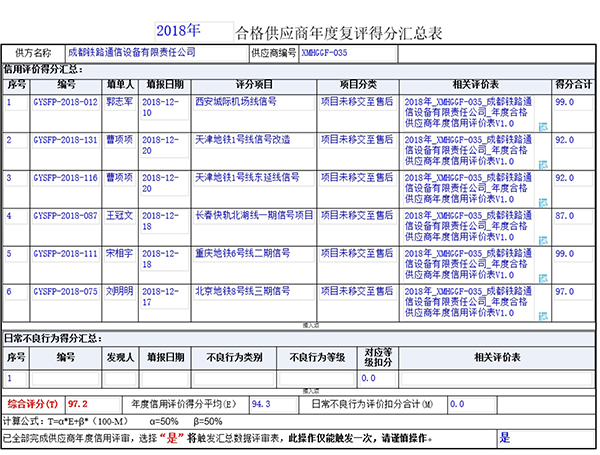
Task: Click project 天津地铁1号线东延线信号
Action: tap(247, 178)
